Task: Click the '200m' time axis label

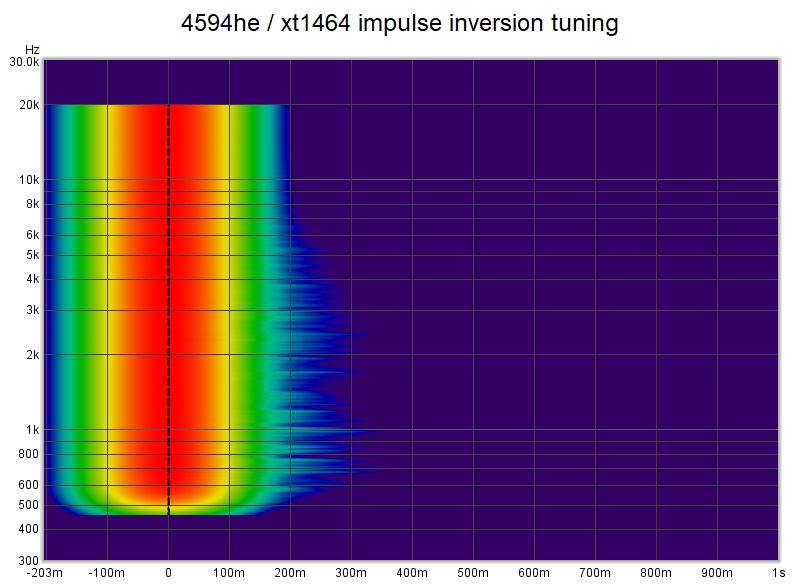Action: (290, 573)
